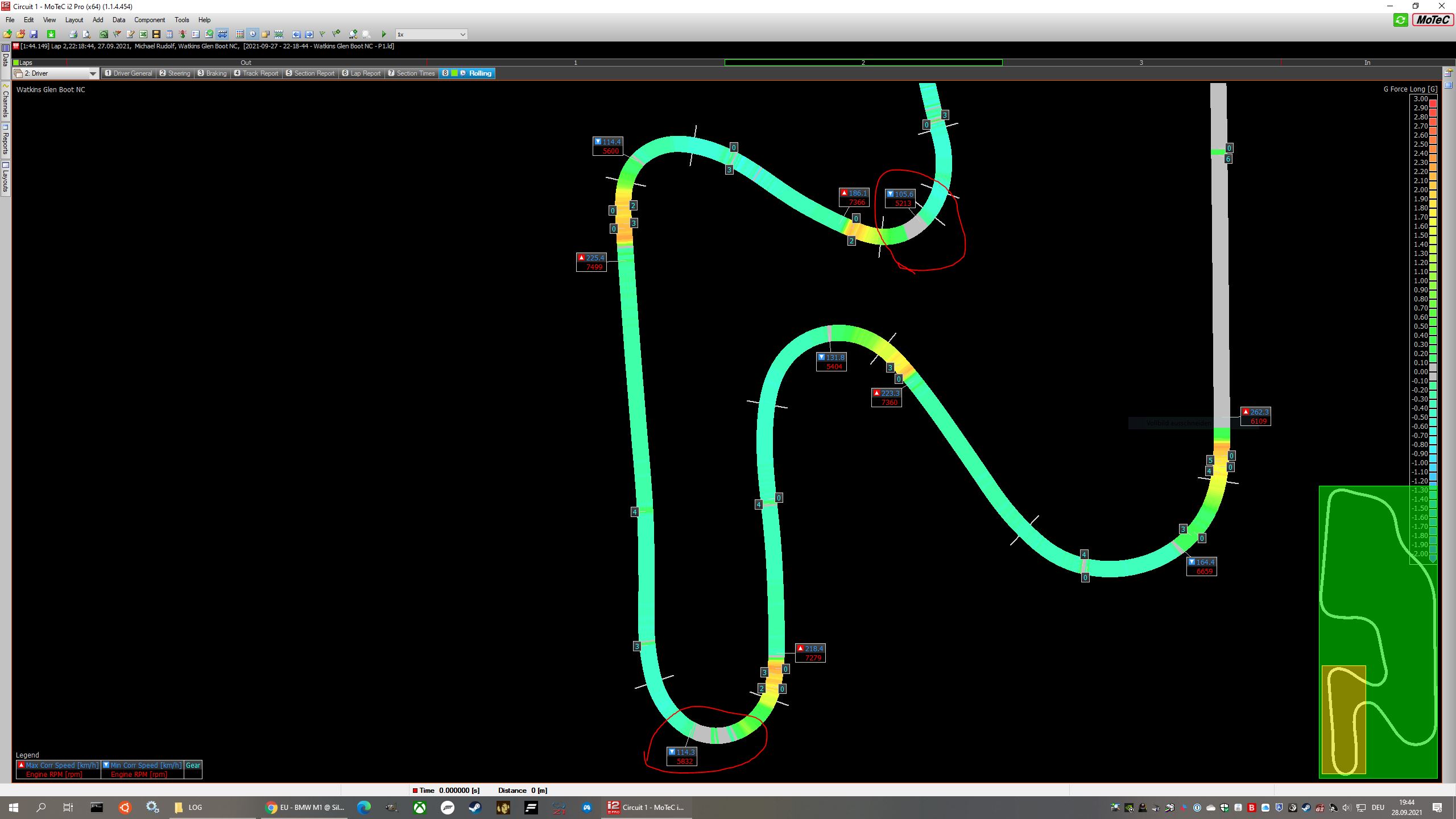Click the close log file icon with red X
Image resolution: width=1456 pixels, height=819 pixels.
(x=20, y=34)
